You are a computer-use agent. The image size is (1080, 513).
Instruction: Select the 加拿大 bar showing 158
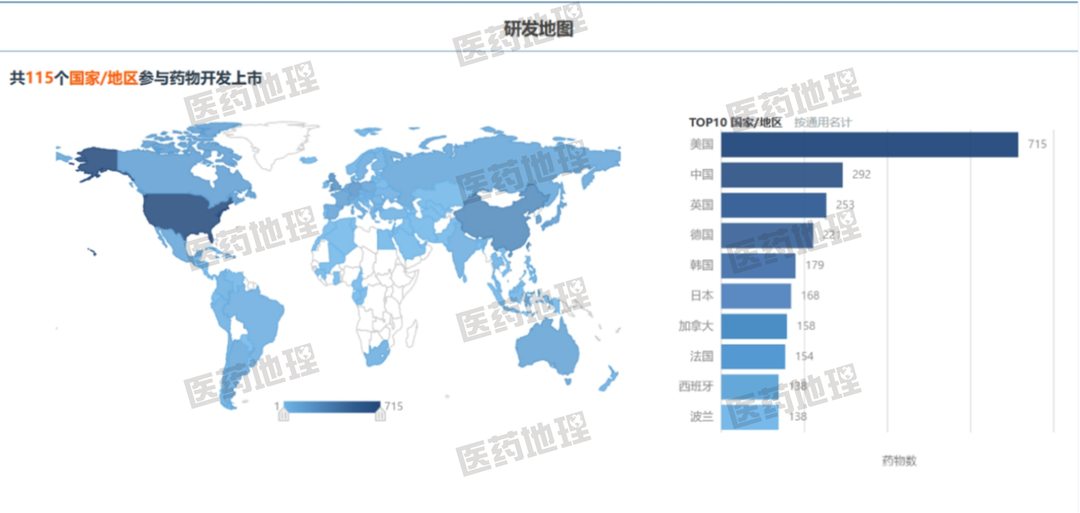tap(753, 326)
